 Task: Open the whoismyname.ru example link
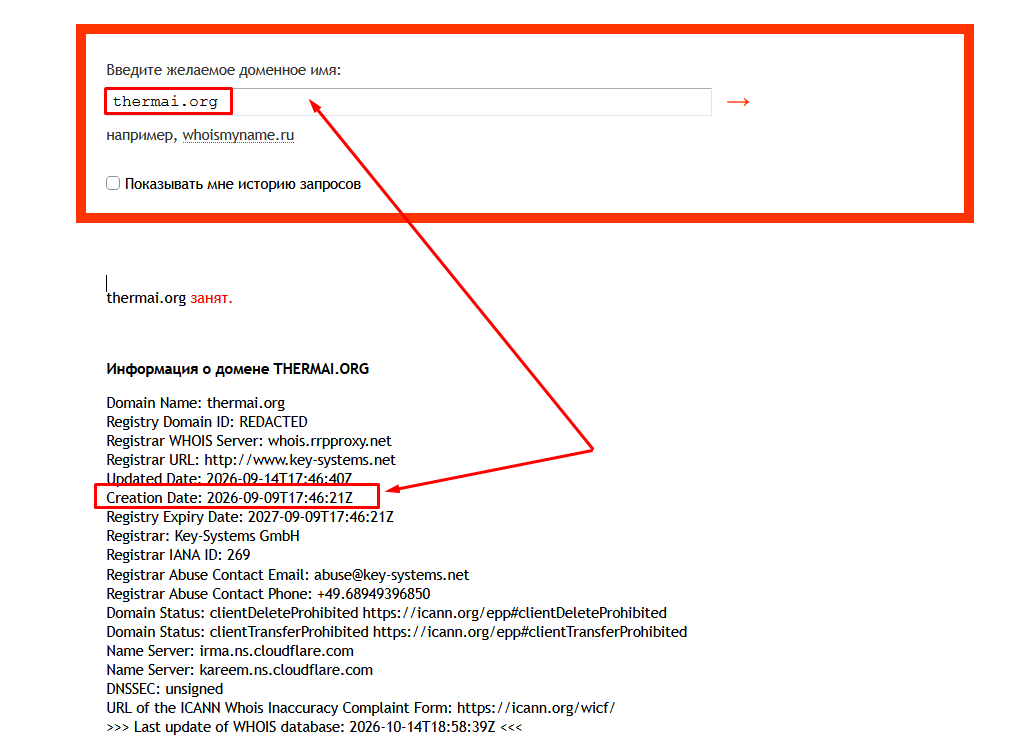(238, 135)
